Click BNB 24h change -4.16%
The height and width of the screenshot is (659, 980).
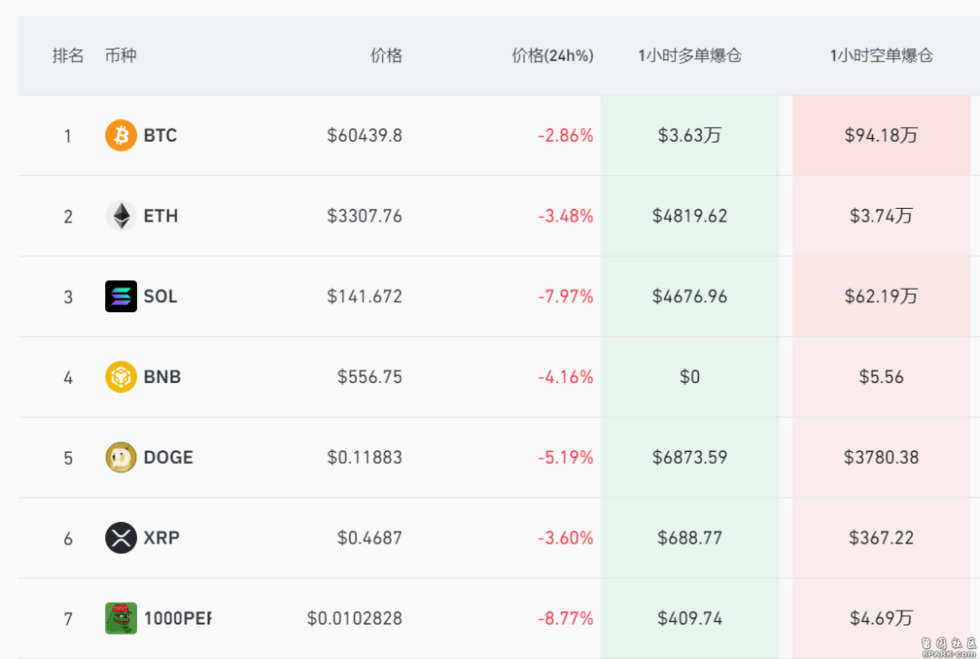click(565, 377)
